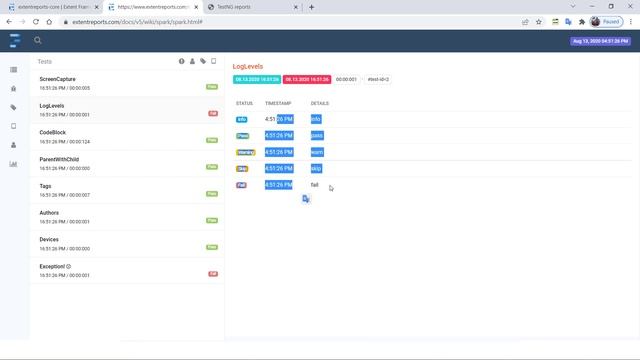The height and width of the screenshot is (360, 640).
Task: Open the search icon in header
Action: point(38,40)
